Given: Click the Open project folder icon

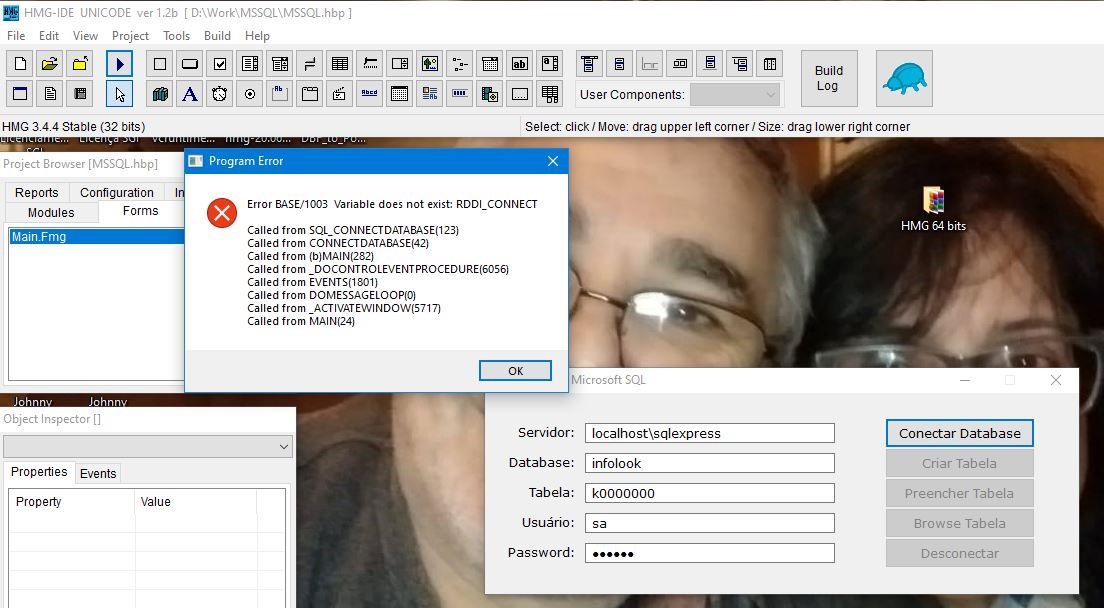Looking at the screenshot, I should (x=49, y=64).
